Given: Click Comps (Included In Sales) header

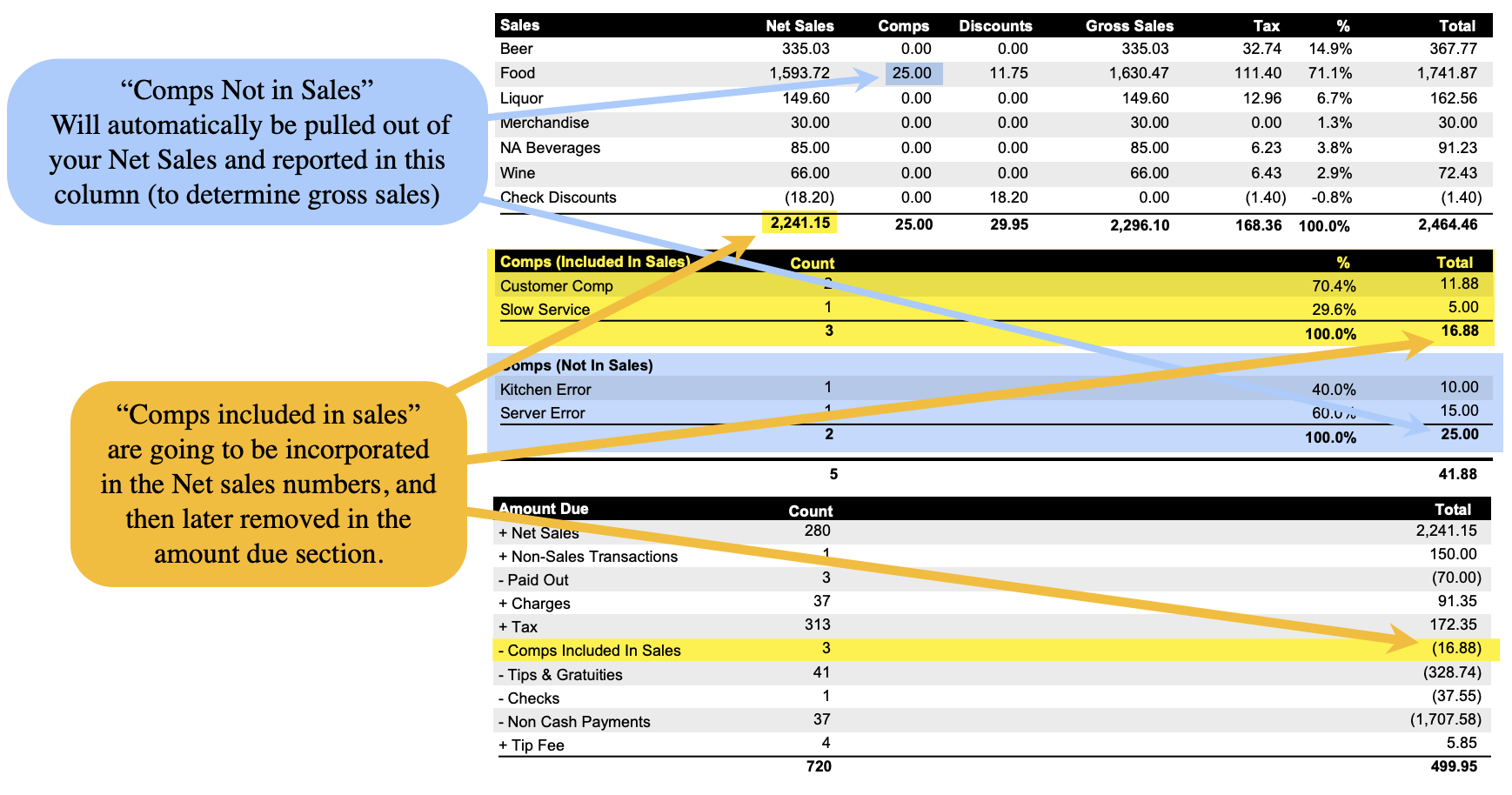Looking at the screenshot, I should pos(595,262).
